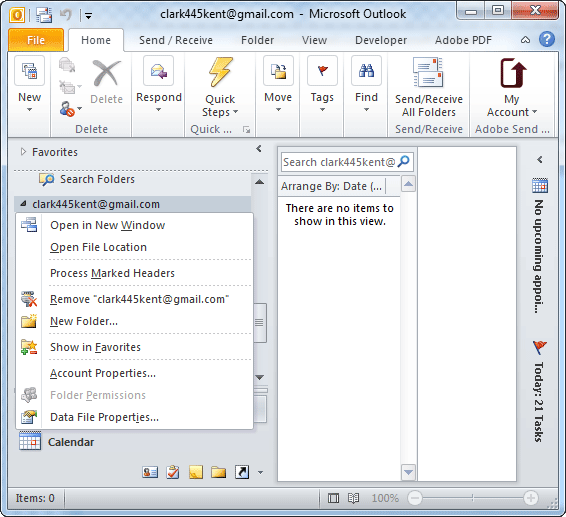Choose Open File Location
566x517 pixels.
point(134,247)
